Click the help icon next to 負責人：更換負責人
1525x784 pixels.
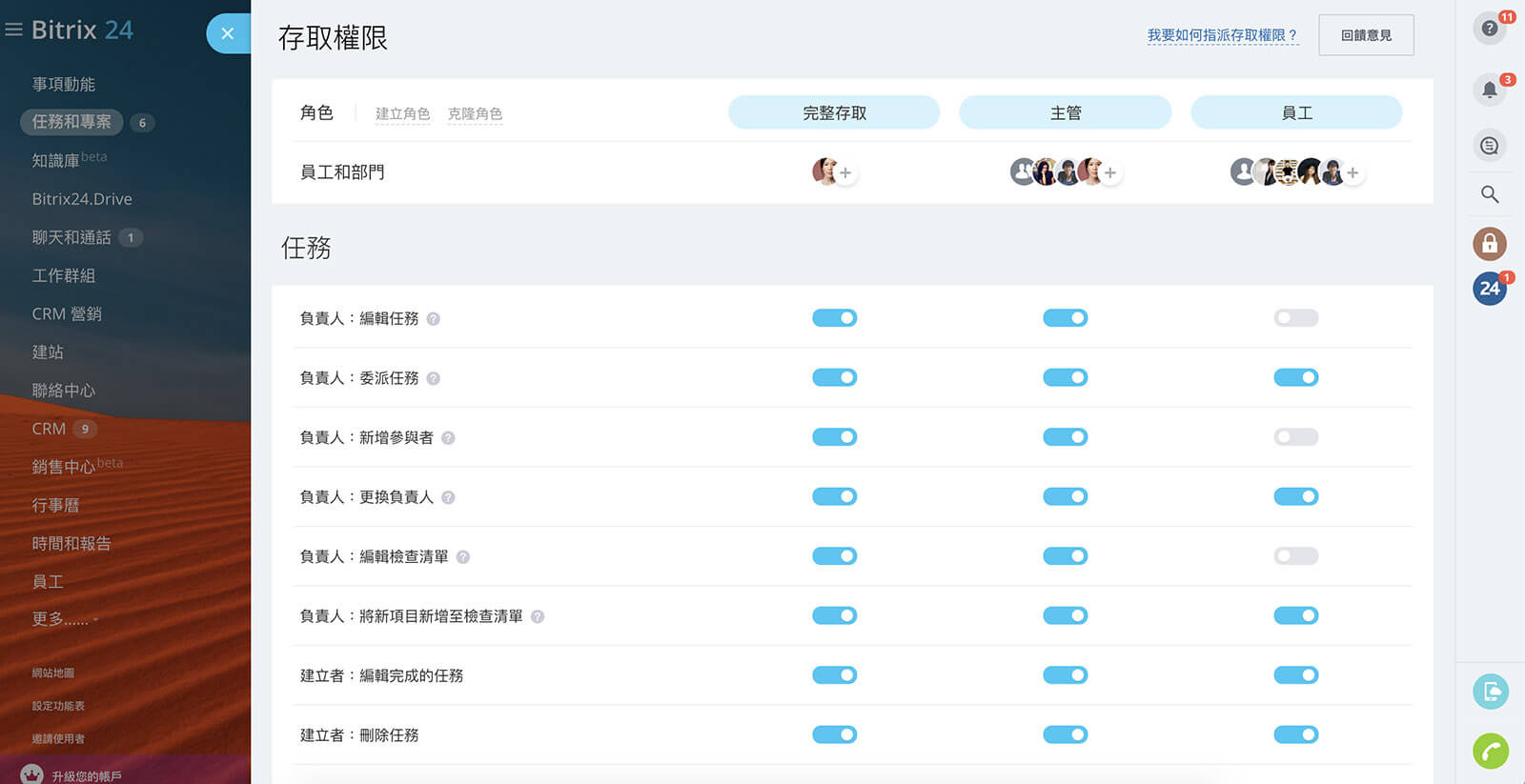448,497
